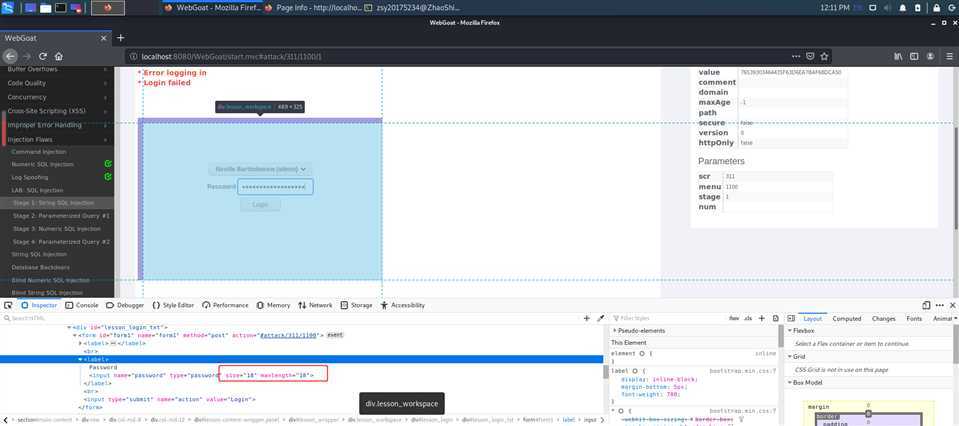Close the WebGoat browser tab

[x=103, y=38]
